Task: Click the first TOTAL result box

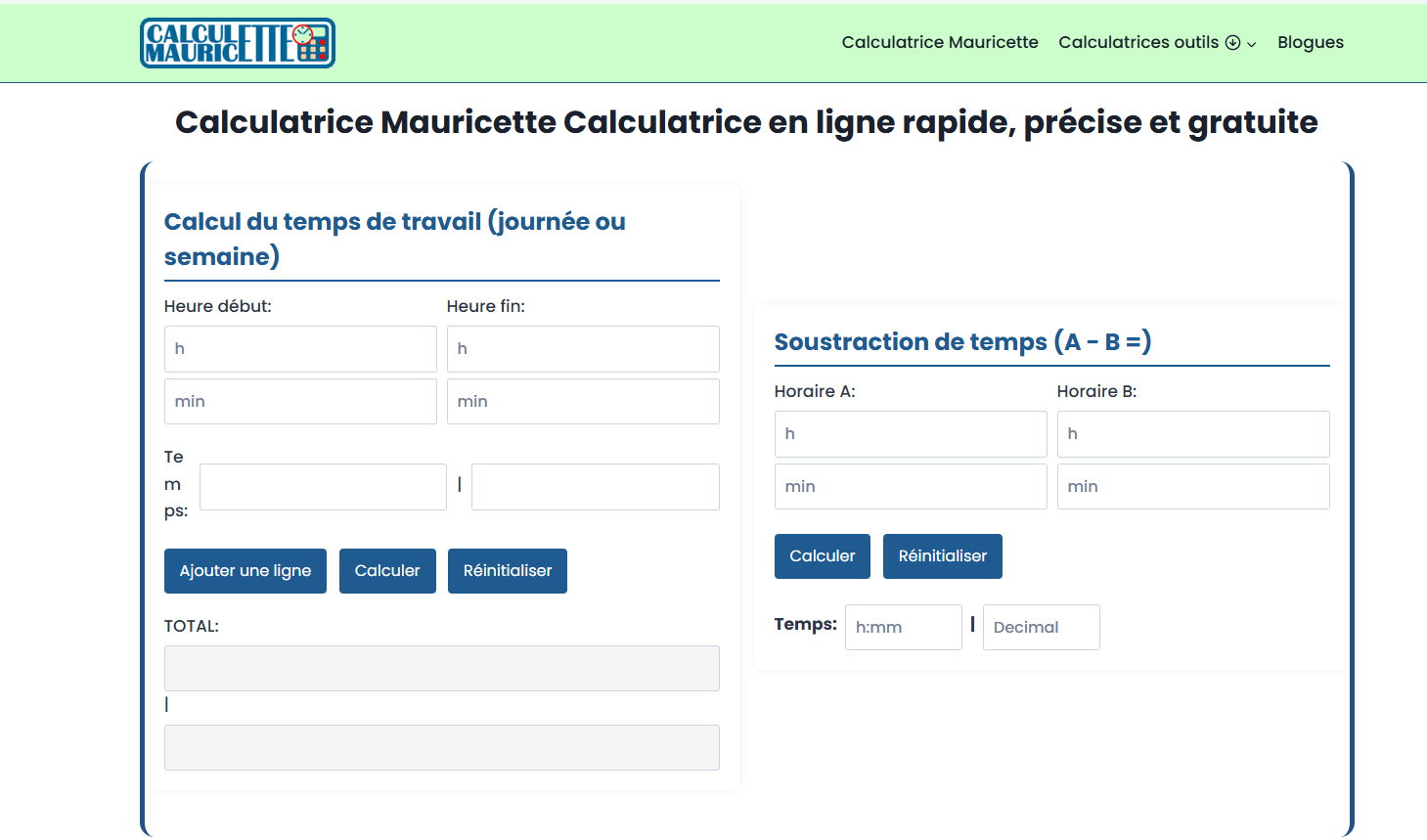Action: pos(441,669)
